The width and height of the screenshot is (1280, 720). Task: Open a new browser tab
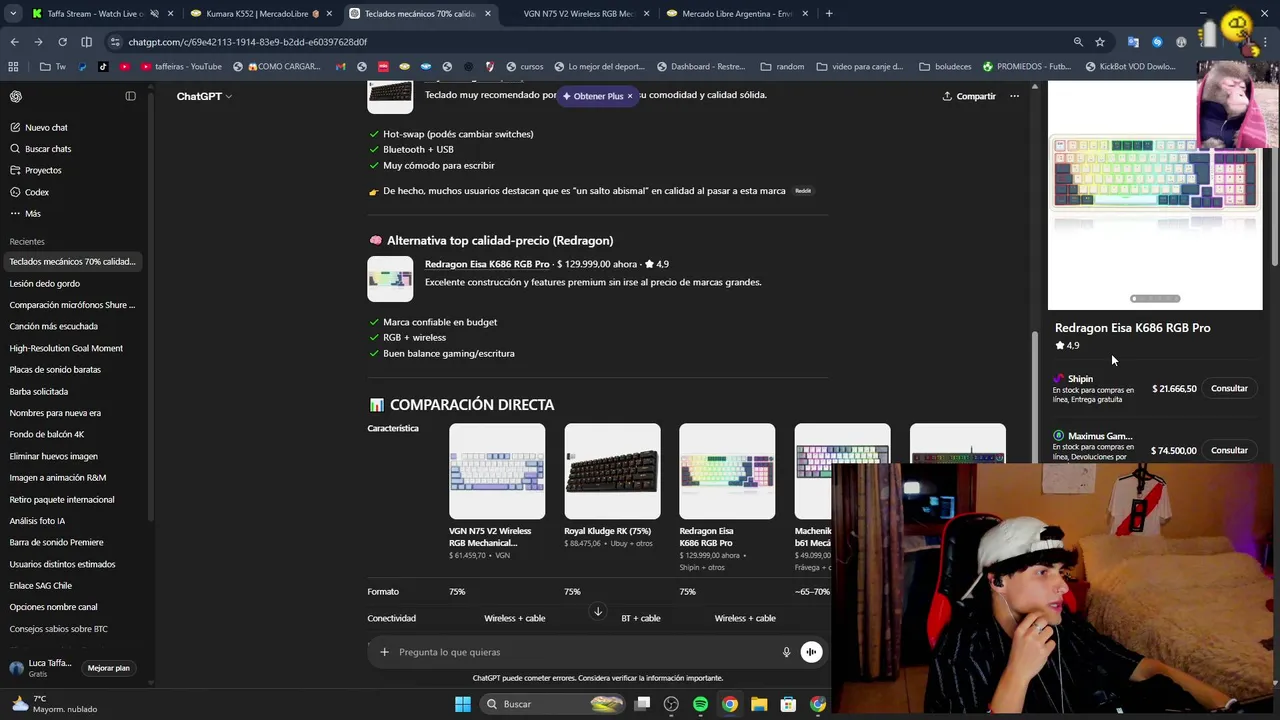click(x=829, y=14)
